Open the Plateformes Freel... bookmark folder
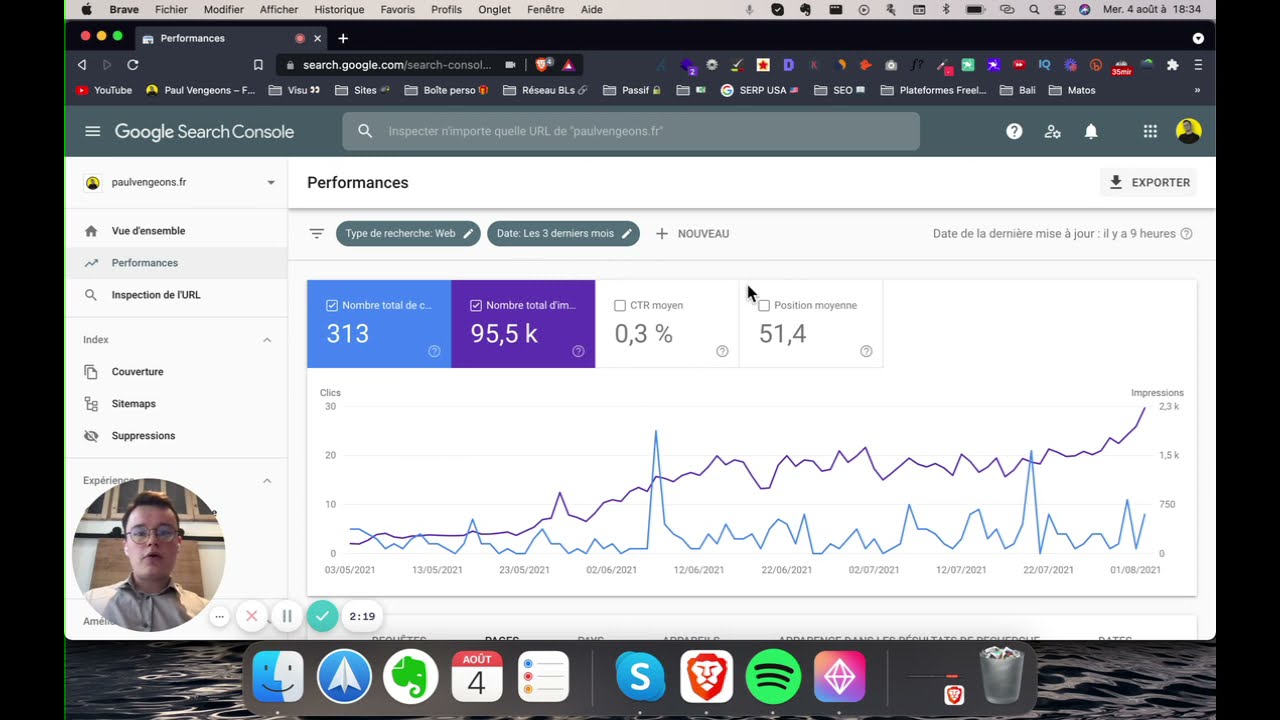The height and width of the screenshot is (720, 1280). pyautogui.click(x=933, y=90)
